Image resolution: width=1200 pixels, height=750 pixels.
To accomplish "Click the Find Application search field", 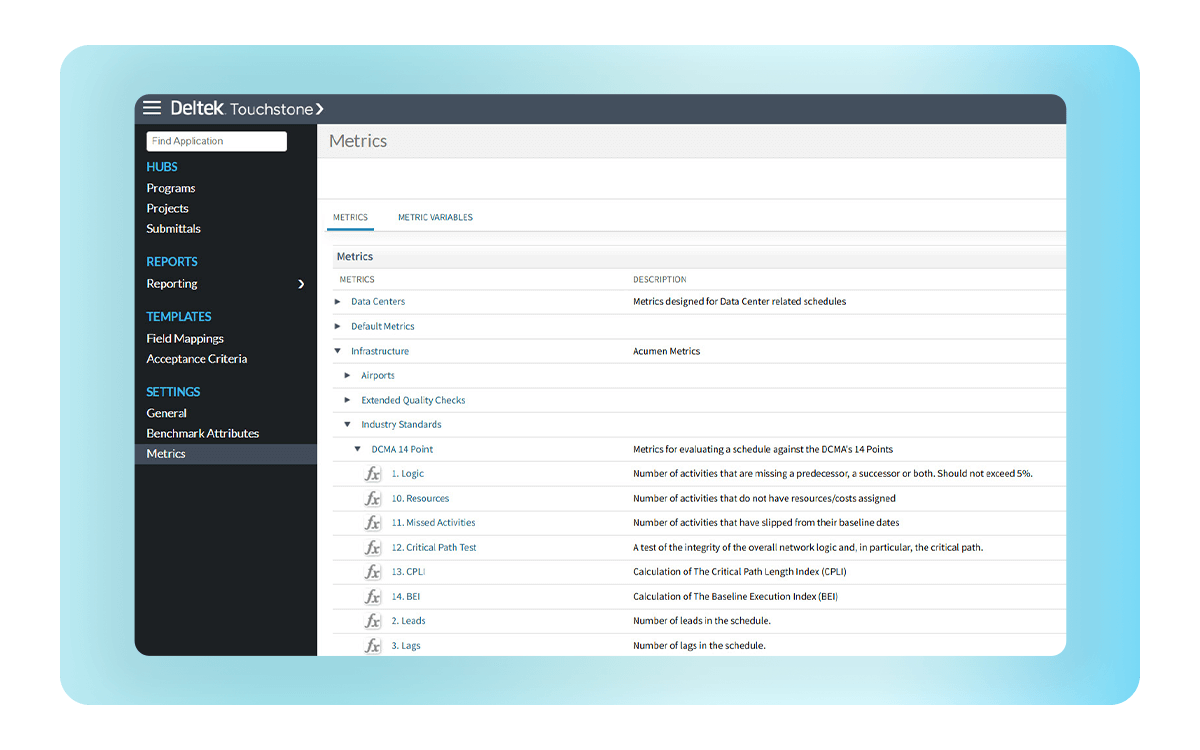I will coord(216,141).
